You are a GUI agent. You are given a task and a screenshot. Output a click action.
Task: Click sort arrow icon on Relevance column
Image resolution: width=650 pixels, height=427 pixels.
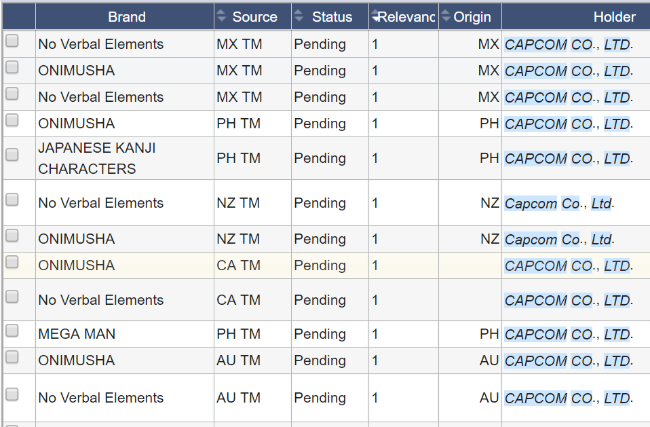pos(376,16)
